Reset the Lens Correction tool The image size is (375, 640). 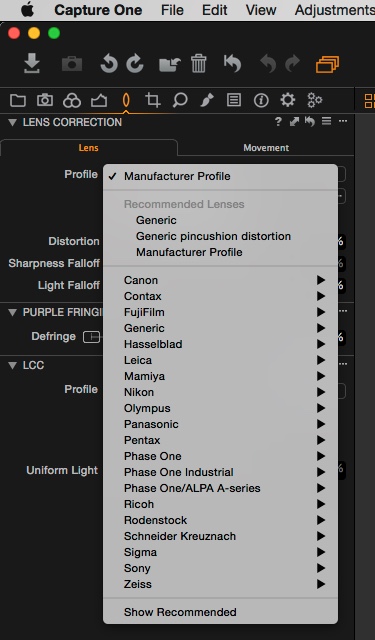[310, 122]
